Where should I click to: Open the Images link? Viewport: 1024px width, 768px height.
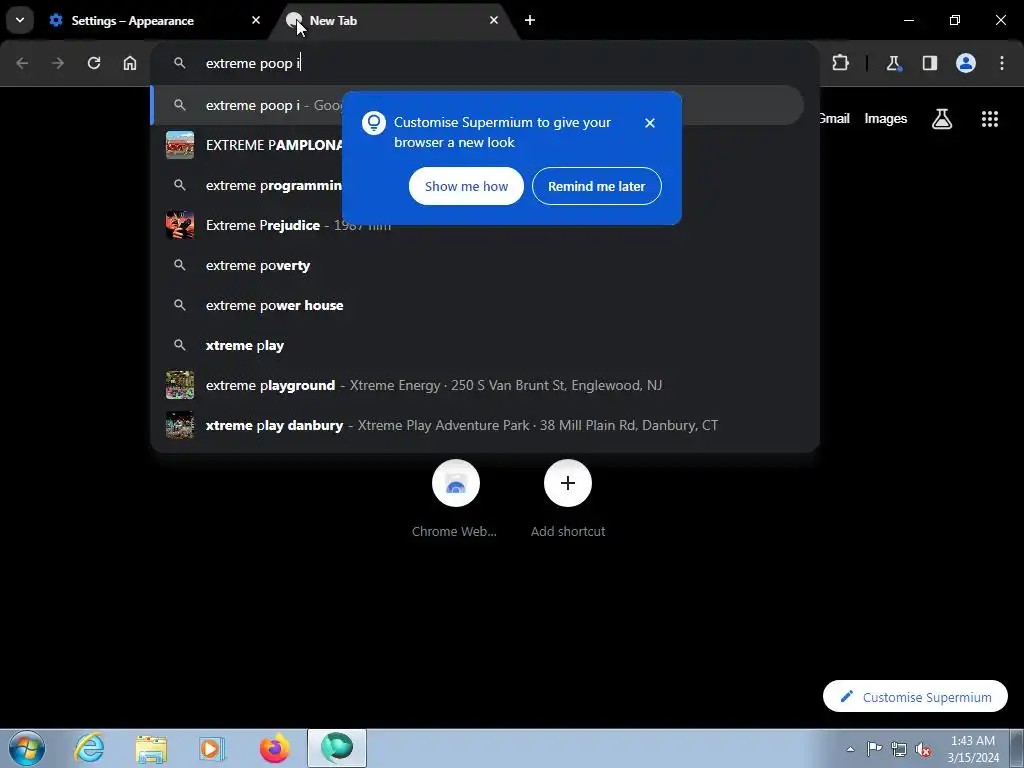tap(886, 118)
